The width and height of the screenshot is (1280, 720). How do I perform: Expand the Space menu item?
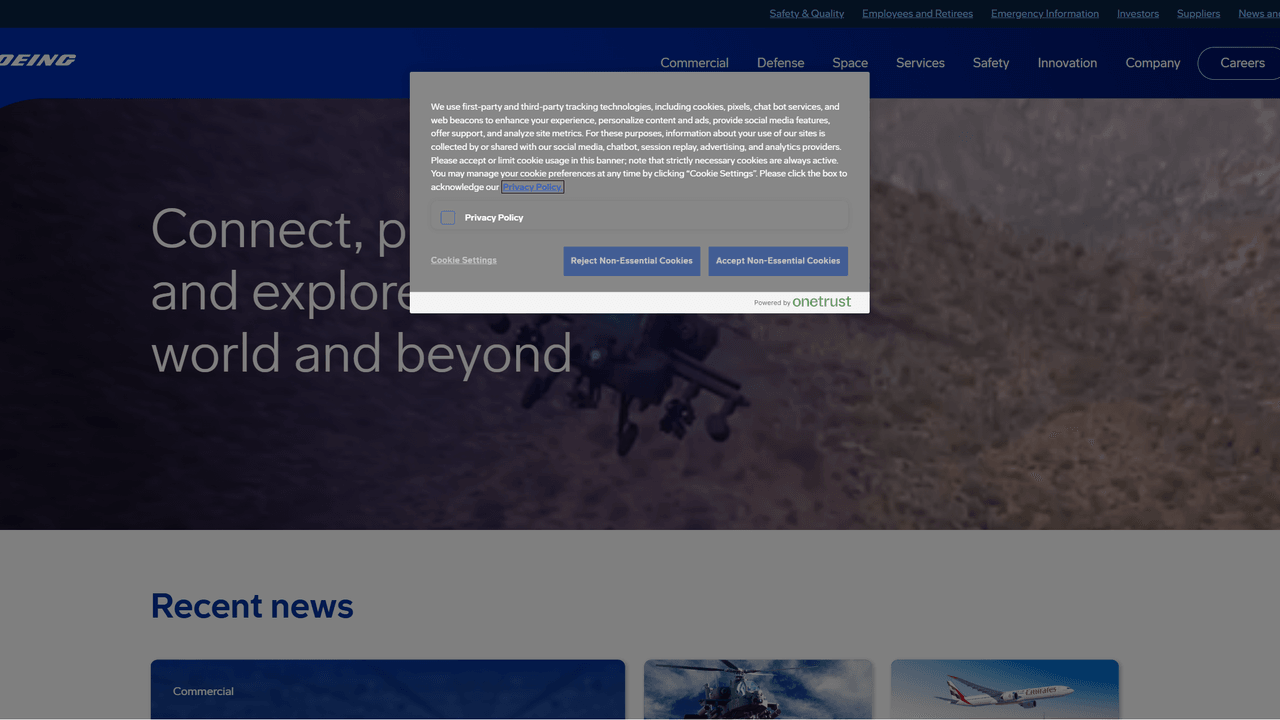click(x=850, y=63)
